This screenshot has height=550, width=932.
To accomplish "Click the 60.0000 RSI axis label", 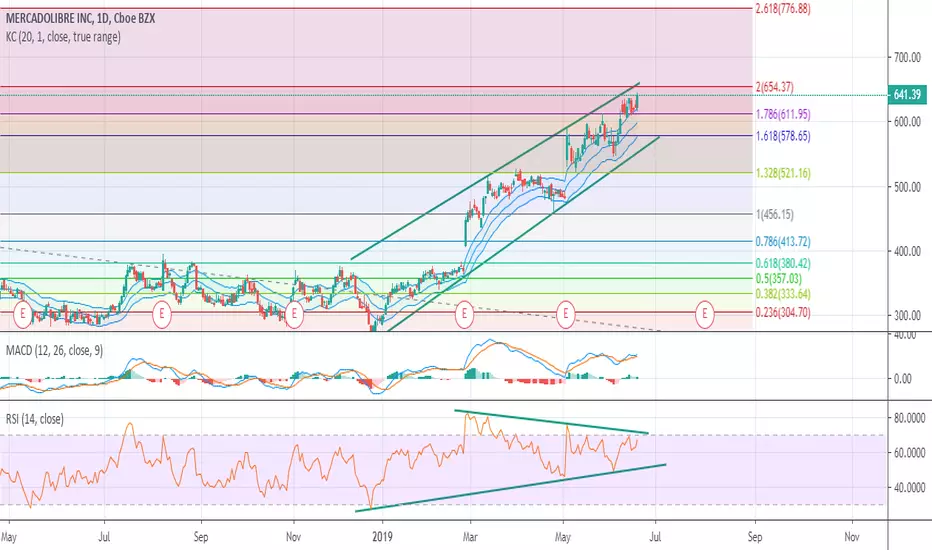I will point(909,453).
